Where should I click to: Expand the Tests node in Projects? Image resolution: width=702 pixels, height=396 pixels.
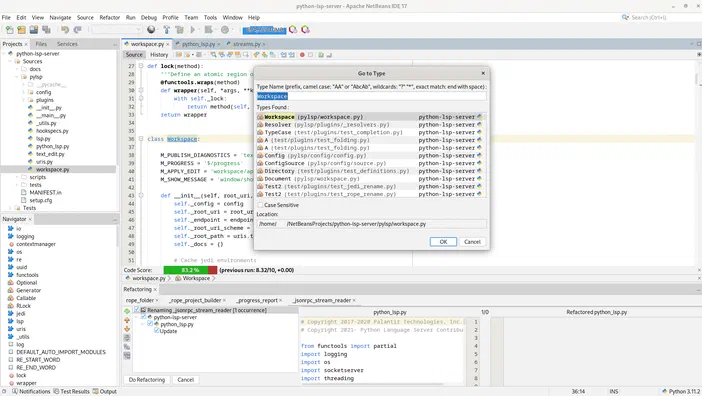pos(11,208)
